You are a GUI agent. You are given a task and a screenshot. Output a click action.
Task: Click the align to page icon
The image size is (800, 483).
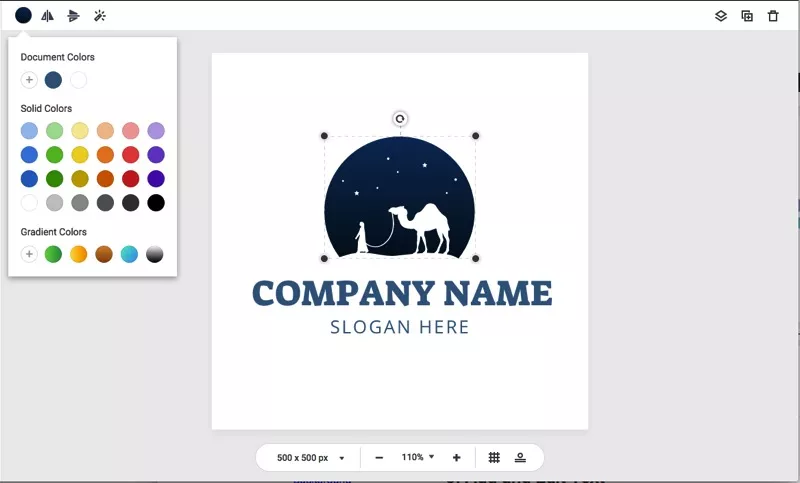(x=520, y=457)
